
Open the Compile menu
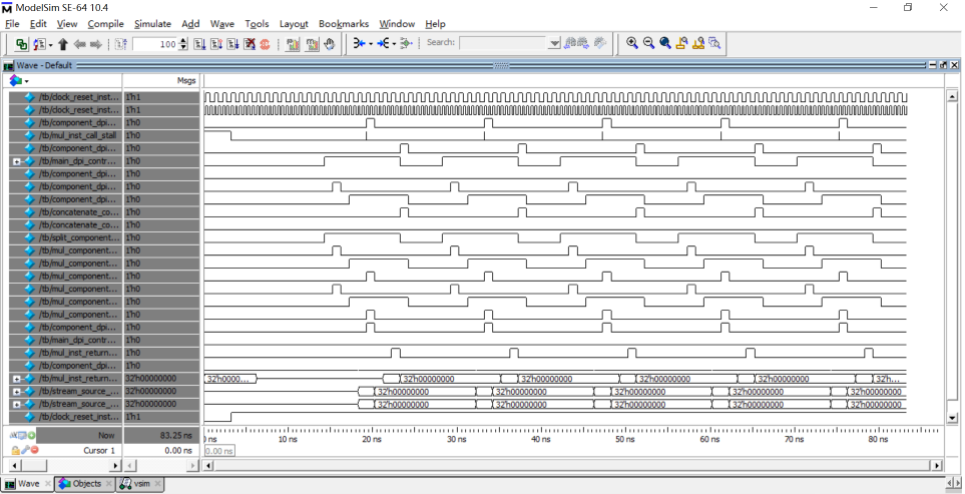(105, 24)
